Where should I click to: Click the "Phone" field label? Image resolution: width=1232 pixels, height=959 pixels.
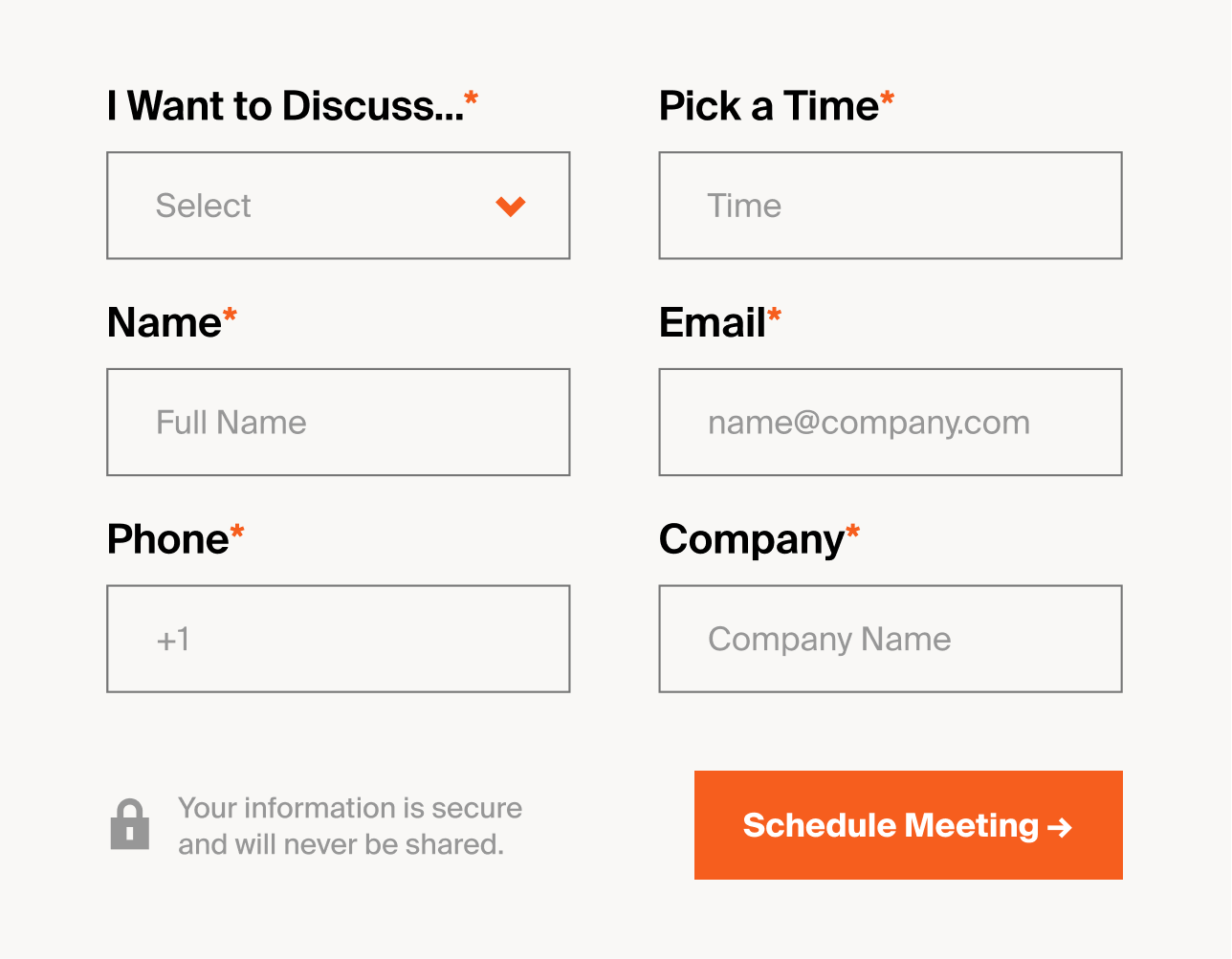pos(168,539)
